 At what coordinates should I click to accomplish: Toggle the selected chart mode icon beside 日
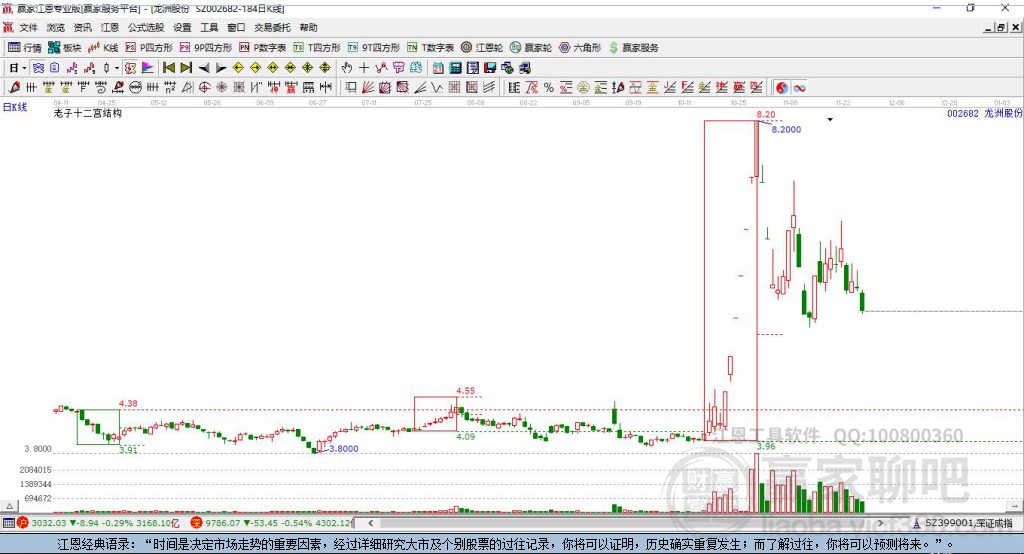38,68
